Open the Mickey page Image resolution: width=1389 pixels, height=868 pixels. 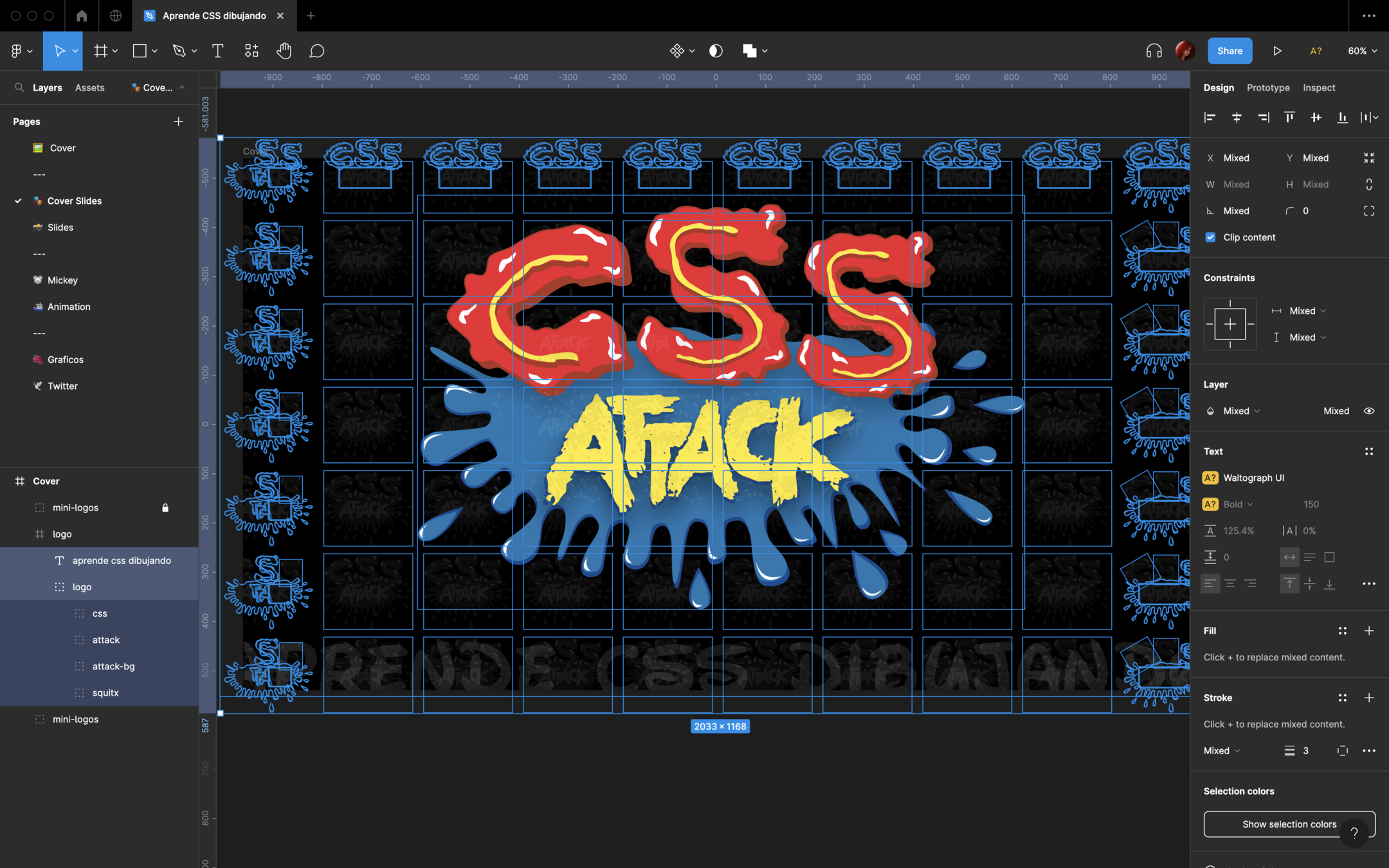pyautogui.click(x=62, y=280)
